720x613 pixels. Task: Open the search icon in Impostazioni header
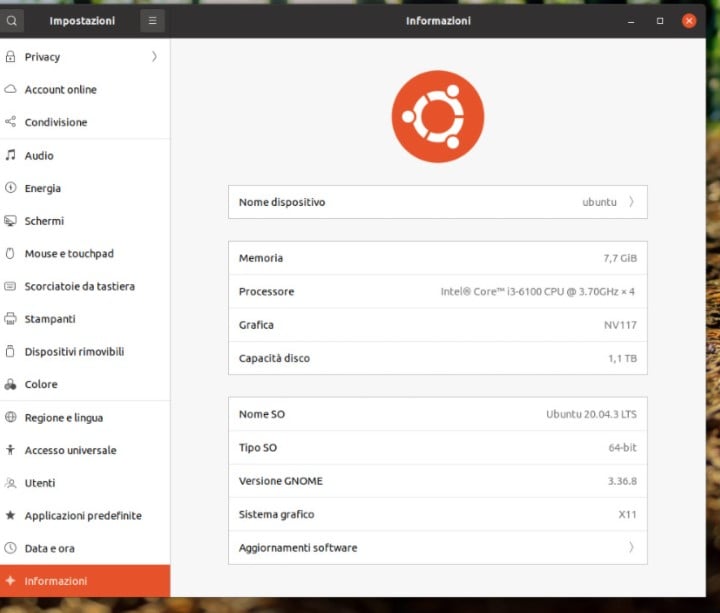click(x=11, y=21)
